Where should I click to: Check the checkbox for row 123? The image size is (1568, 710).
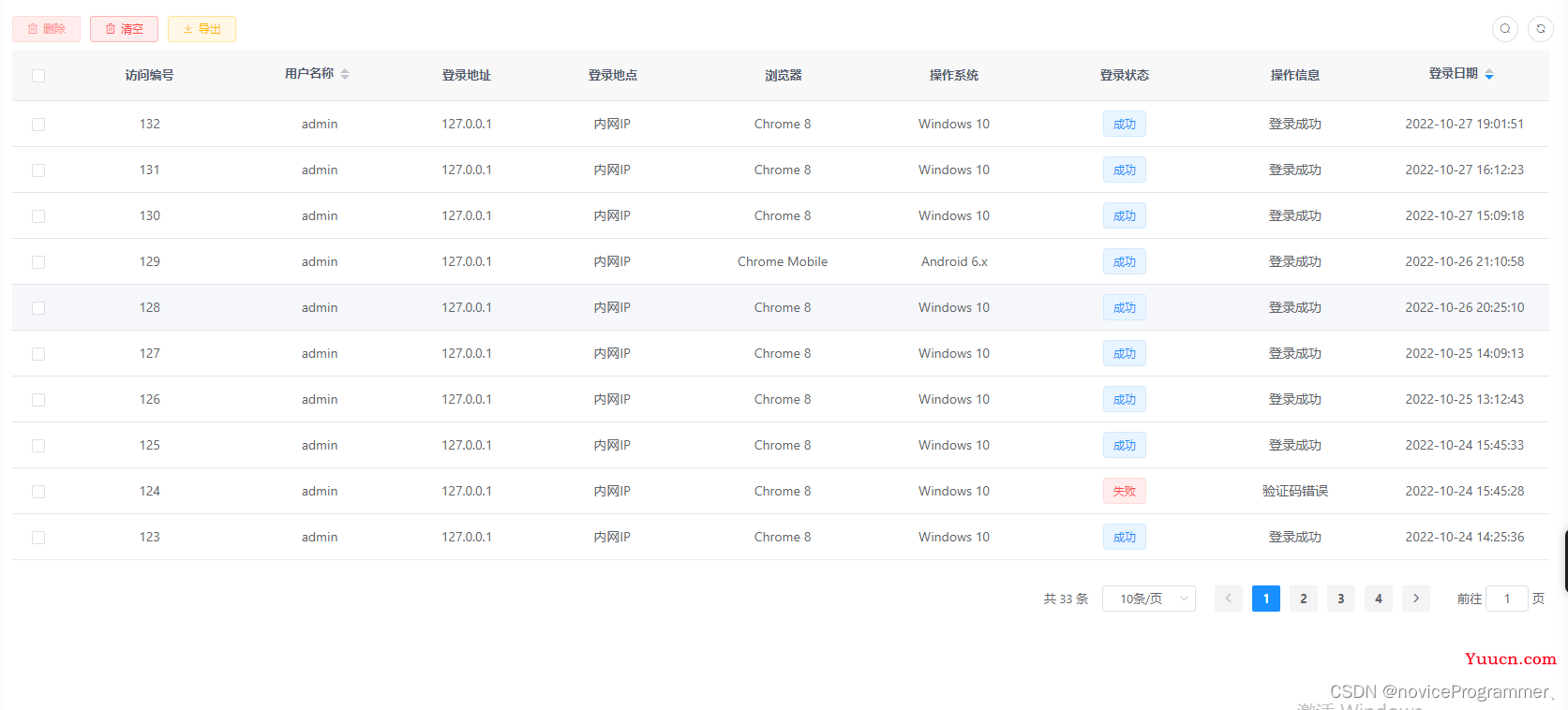pos(38,538)
